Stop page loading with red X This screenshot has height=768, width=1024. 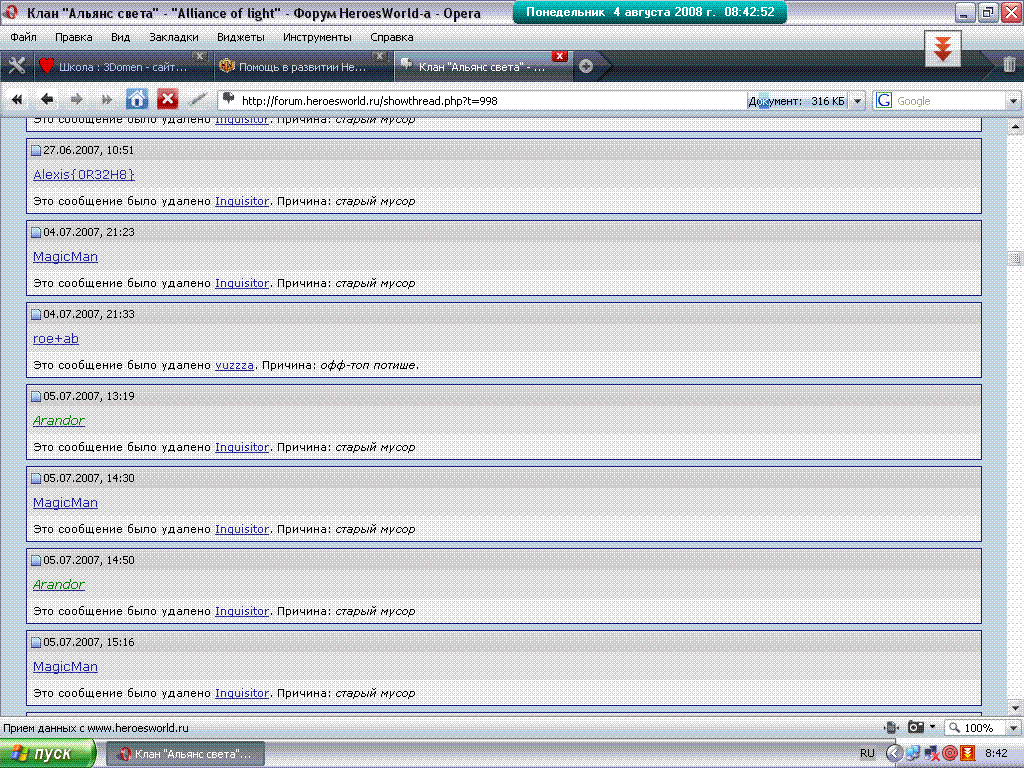[167, 99]
